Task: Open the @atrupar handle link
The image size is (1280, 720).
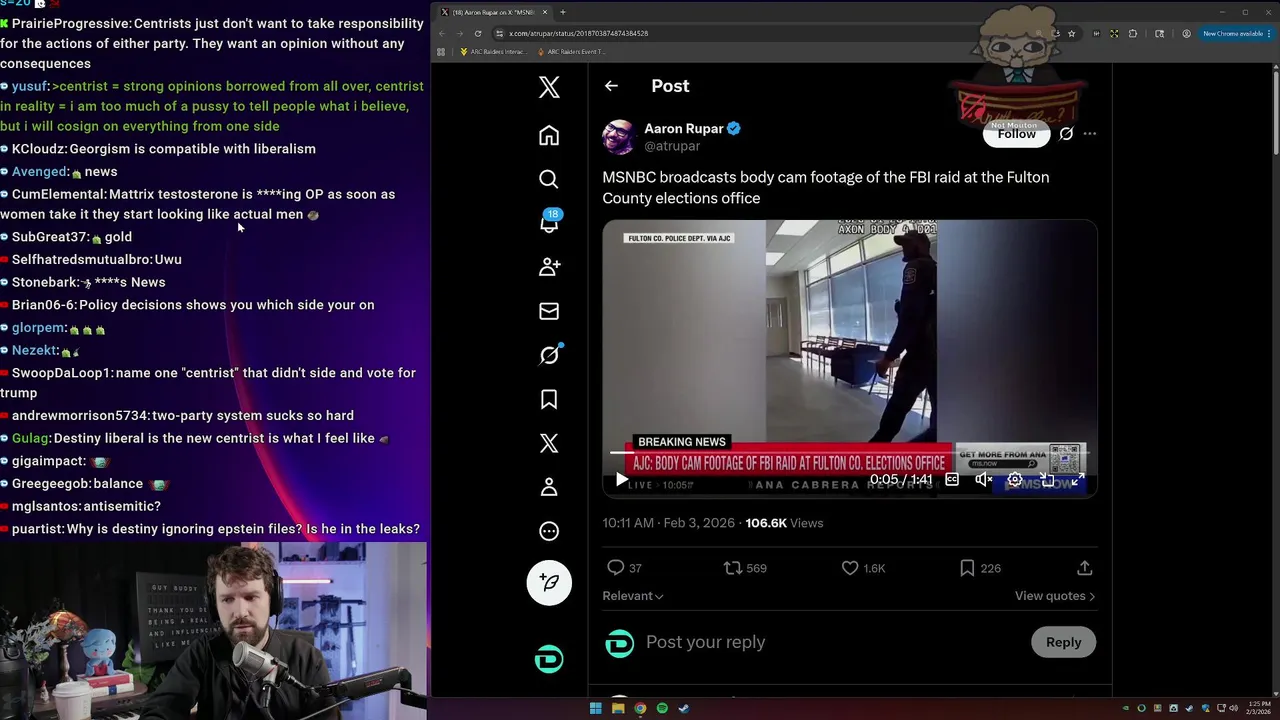Action: tap(672, 146)
